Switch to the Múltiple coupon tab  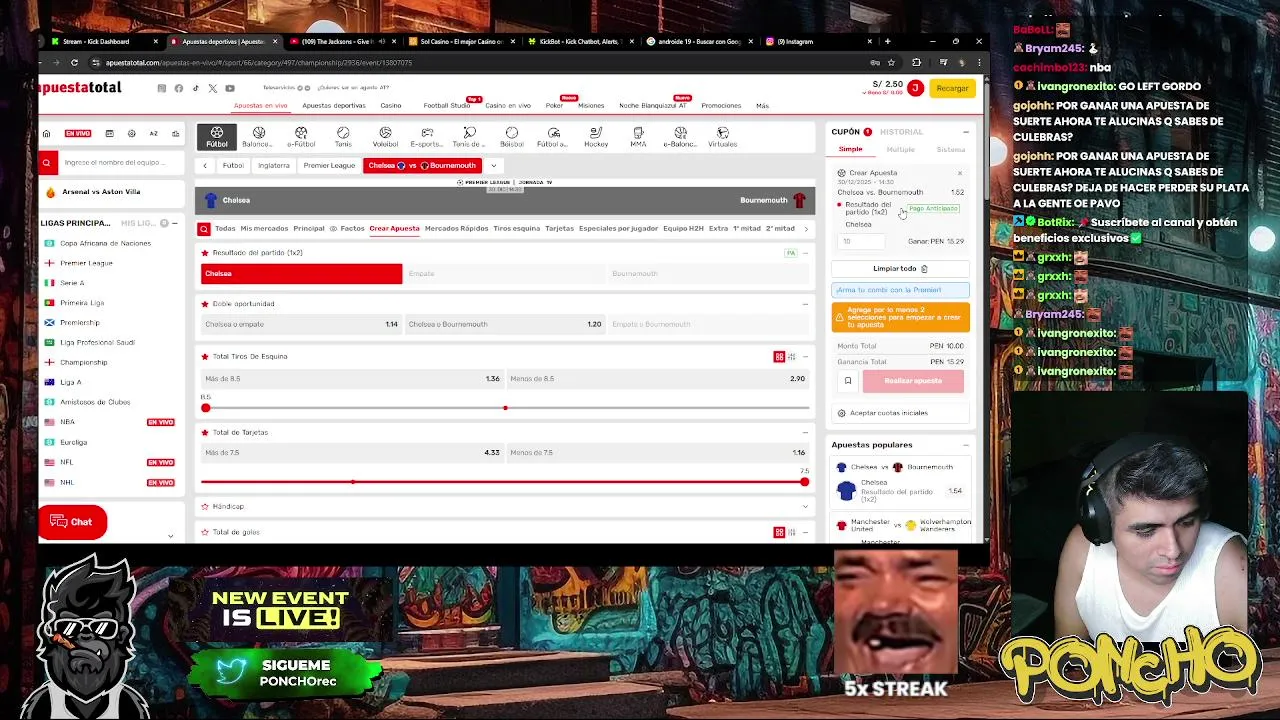tap(900, 150)
